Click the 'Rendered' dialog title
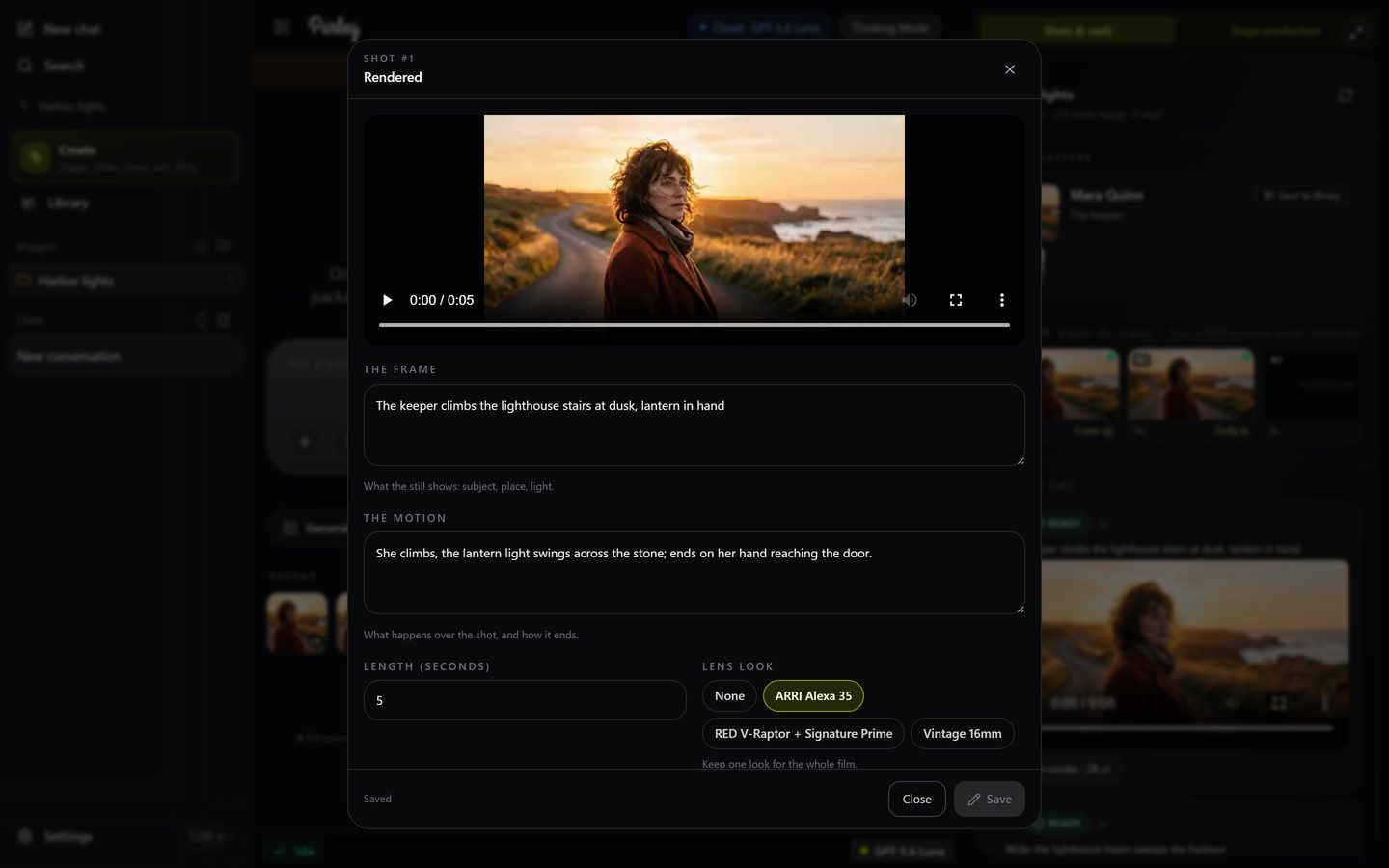The height and width of the screenshot is (868, 1389). point(393,77)
